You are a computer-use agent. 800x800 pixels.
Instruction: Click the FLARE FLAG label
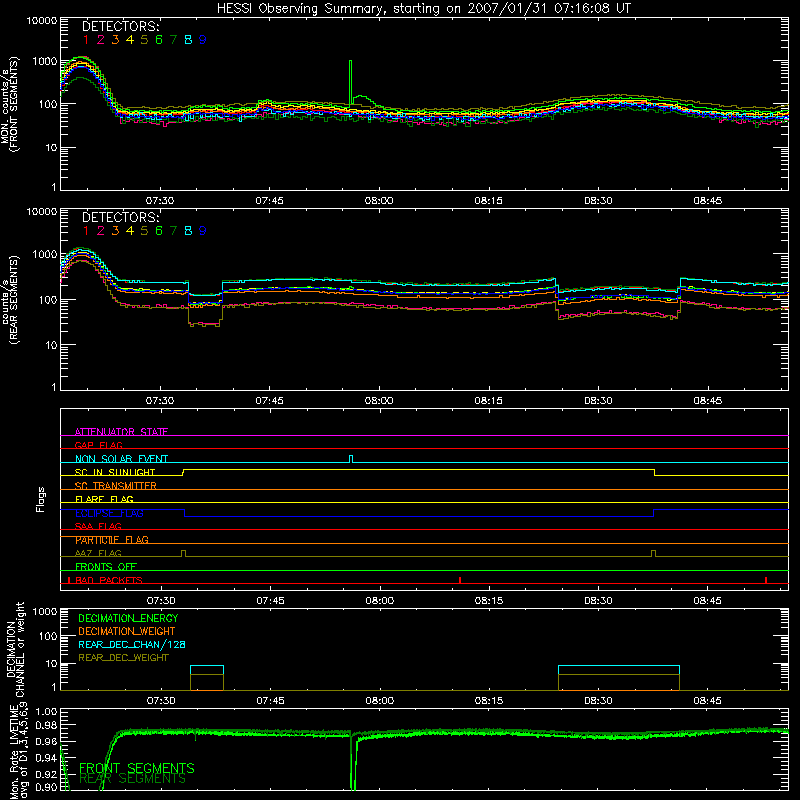[x=104, y=499]
